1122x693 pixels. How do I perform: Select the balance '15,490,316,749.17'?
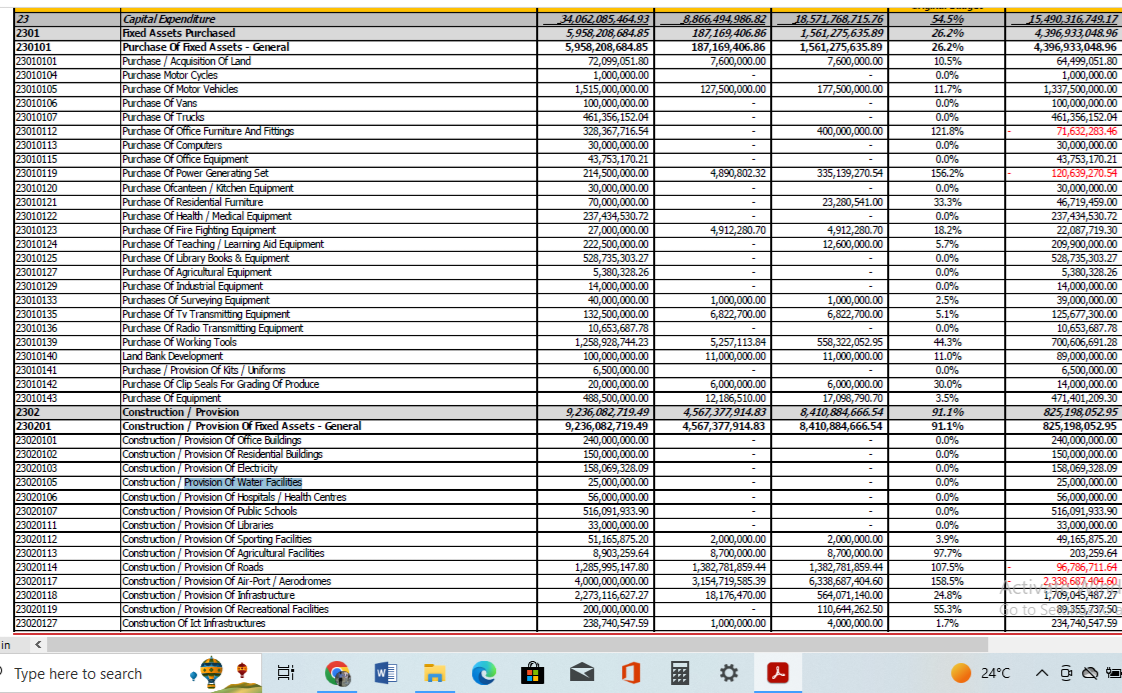coord(1073,19)
